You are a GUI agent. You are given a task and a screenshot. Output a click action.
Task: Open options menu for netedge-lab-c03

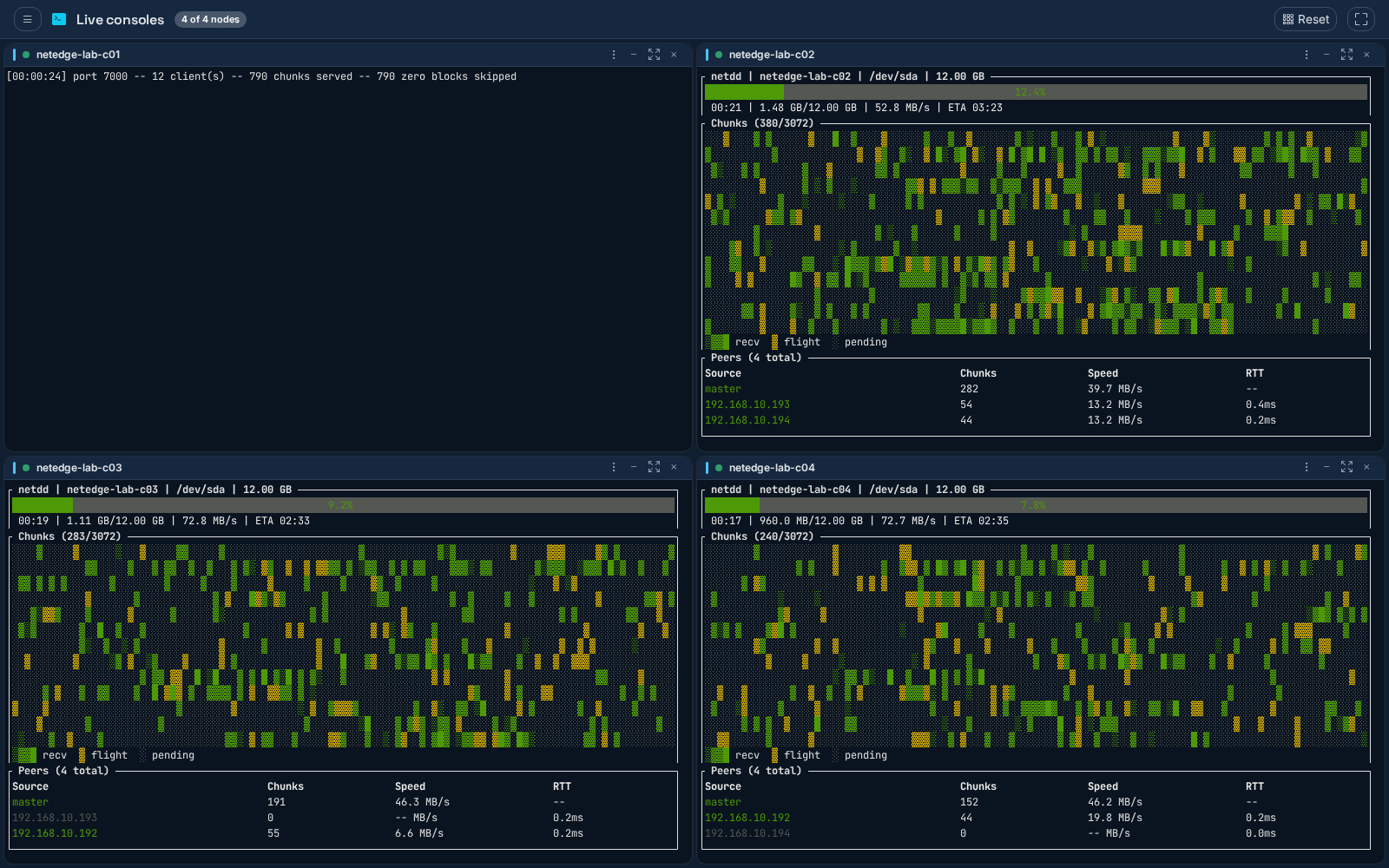pyautogui.click(x=614, y=467)
